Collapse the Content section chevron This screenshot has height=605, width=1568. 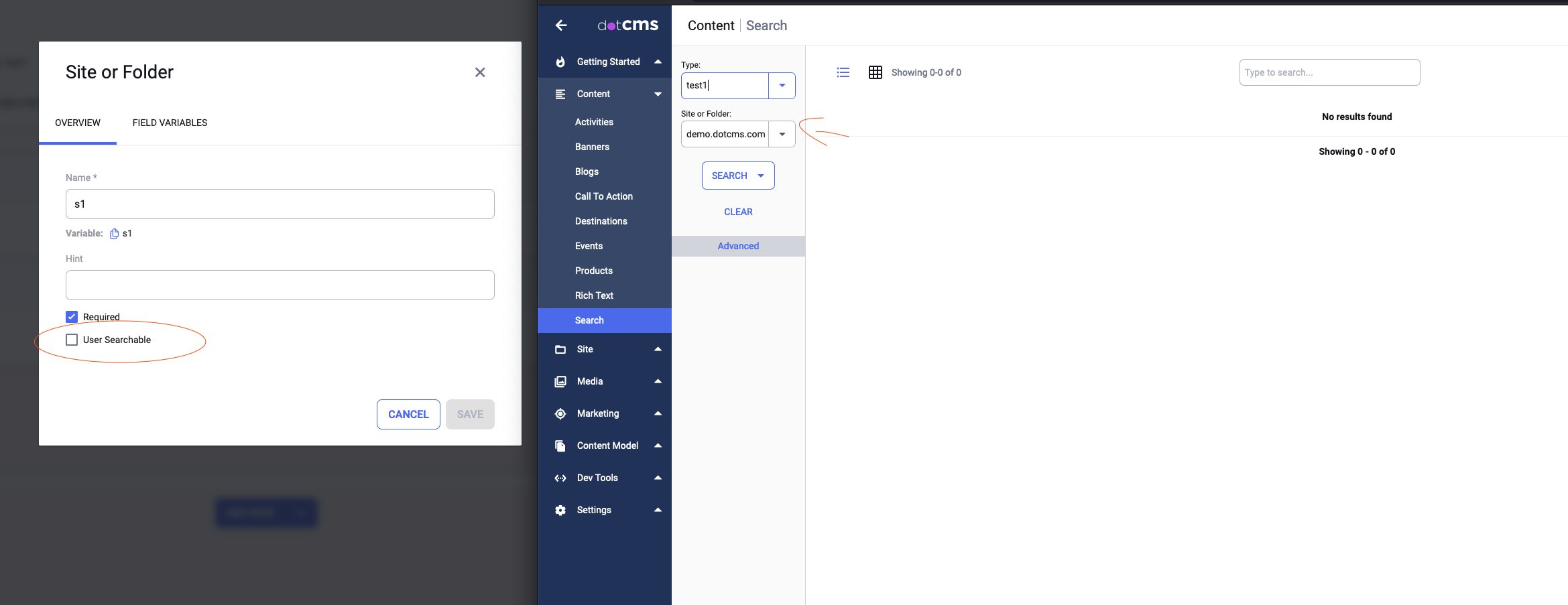(x=658, y=94)
